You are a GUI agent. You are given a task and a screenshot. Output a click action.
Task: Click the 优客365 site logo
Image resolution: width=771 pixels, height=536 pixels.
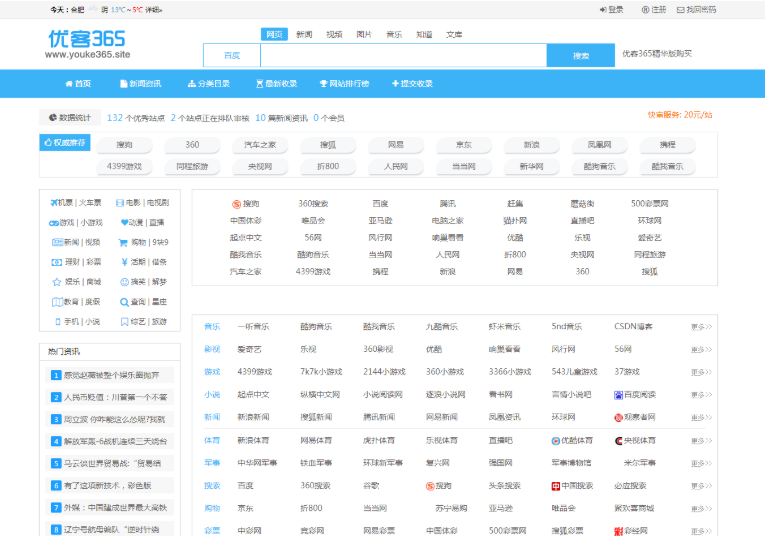click(x=87, y=44)
